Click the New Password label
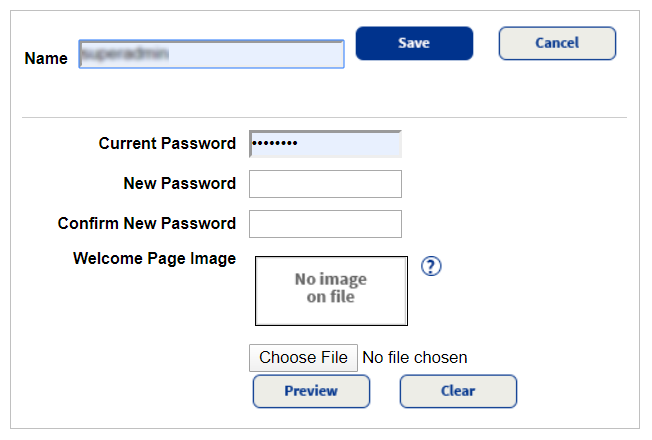652x440 pixels. 180,184
